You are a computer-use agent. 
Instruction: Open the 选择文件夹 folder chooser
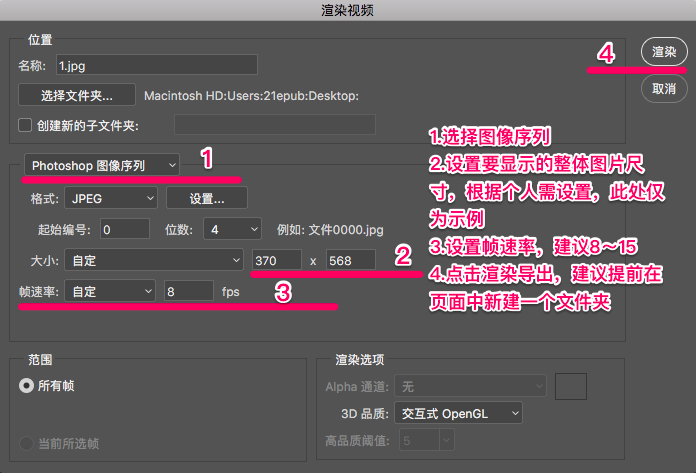click(76, 96)
